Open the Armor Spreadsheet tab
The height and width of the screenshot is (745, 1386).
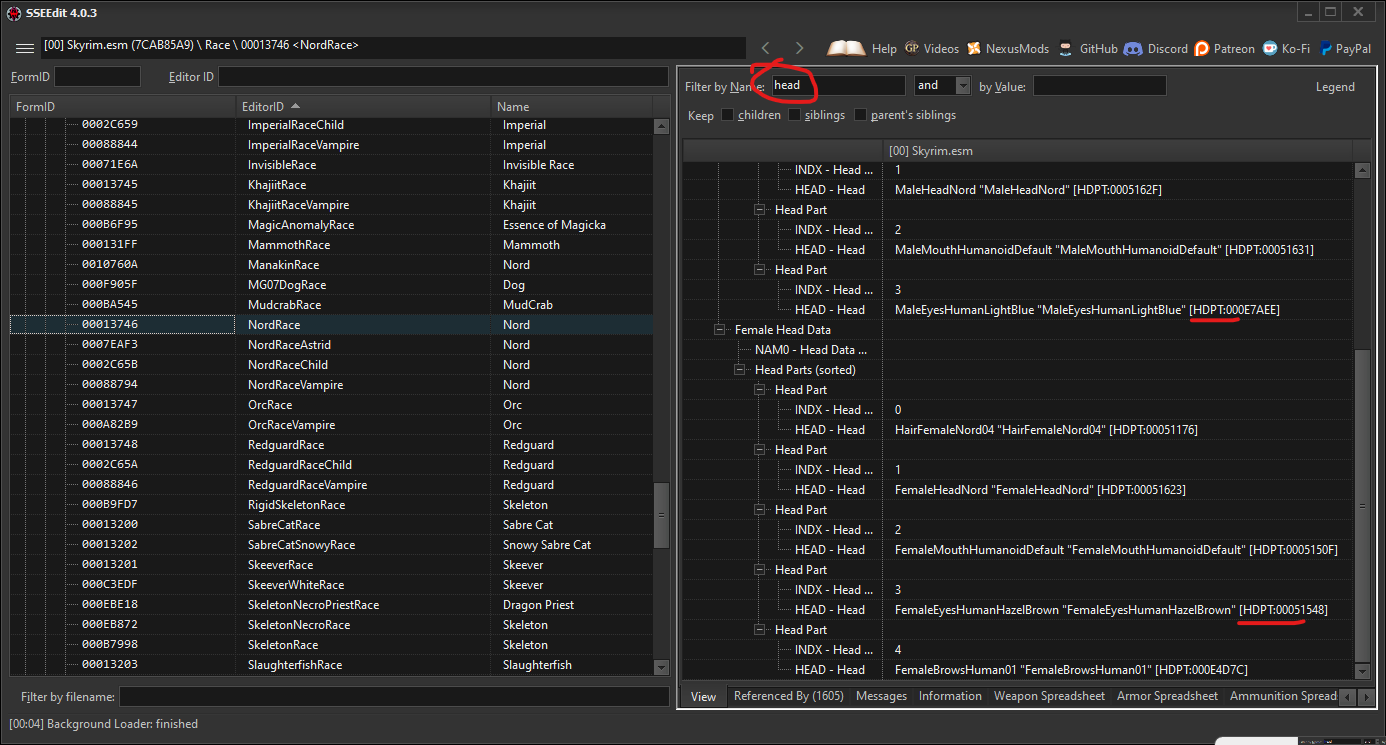[1167, 696]
